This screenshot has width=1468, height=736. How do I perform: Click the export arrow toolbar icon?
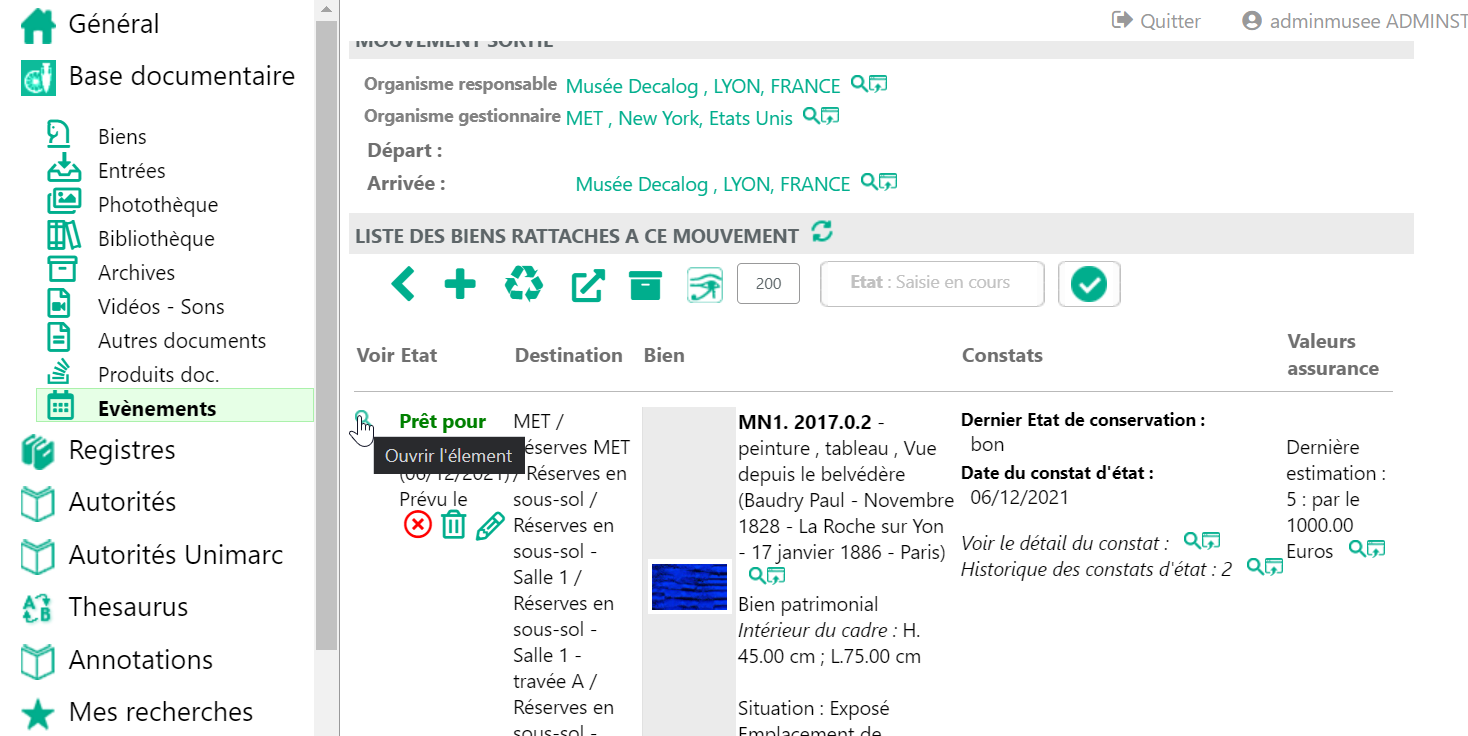(587, 285)
